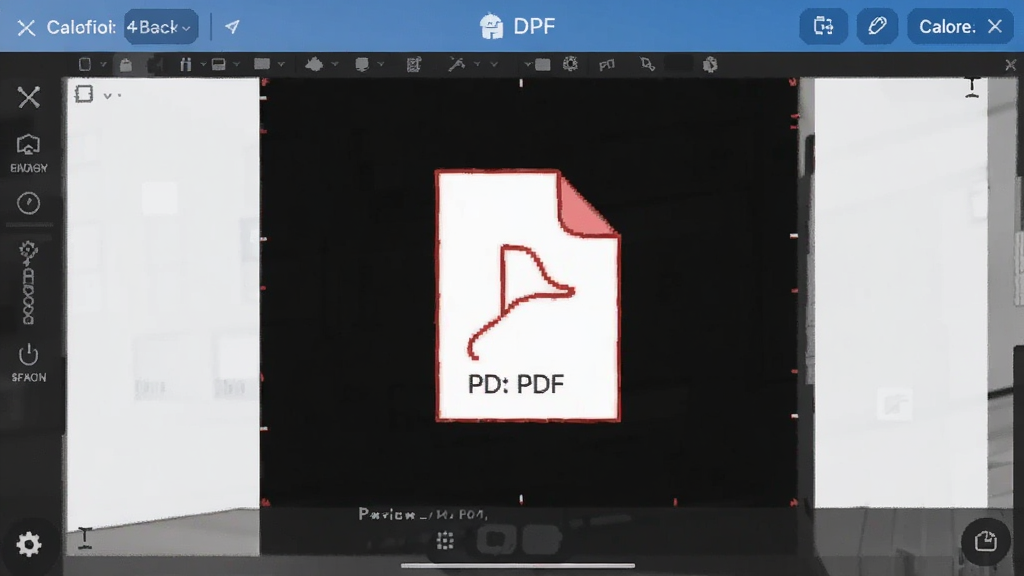
Task: Click the X icon beside Calofioi
Action: tap(26, 27)
